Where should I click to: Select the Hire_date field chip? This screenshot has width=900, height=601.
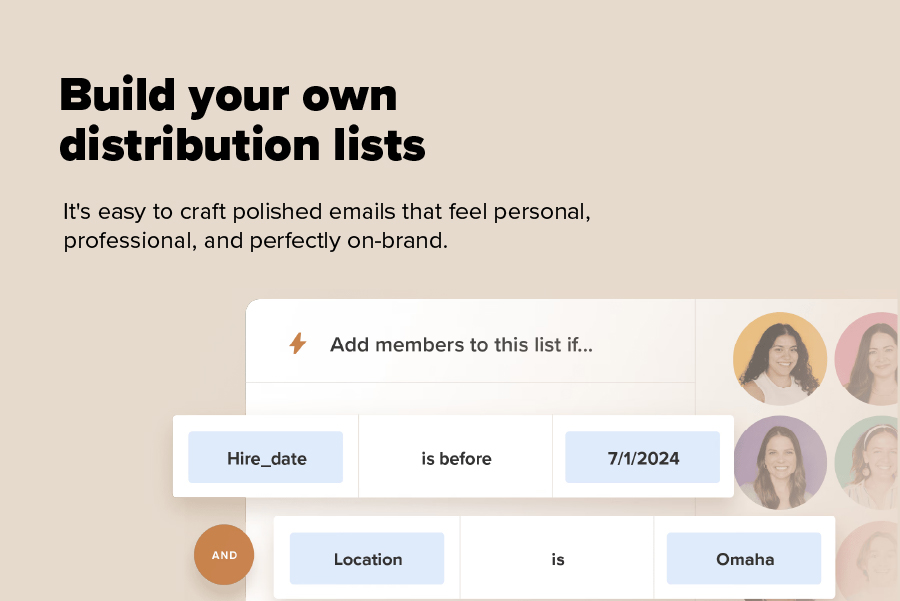point(266,458)
